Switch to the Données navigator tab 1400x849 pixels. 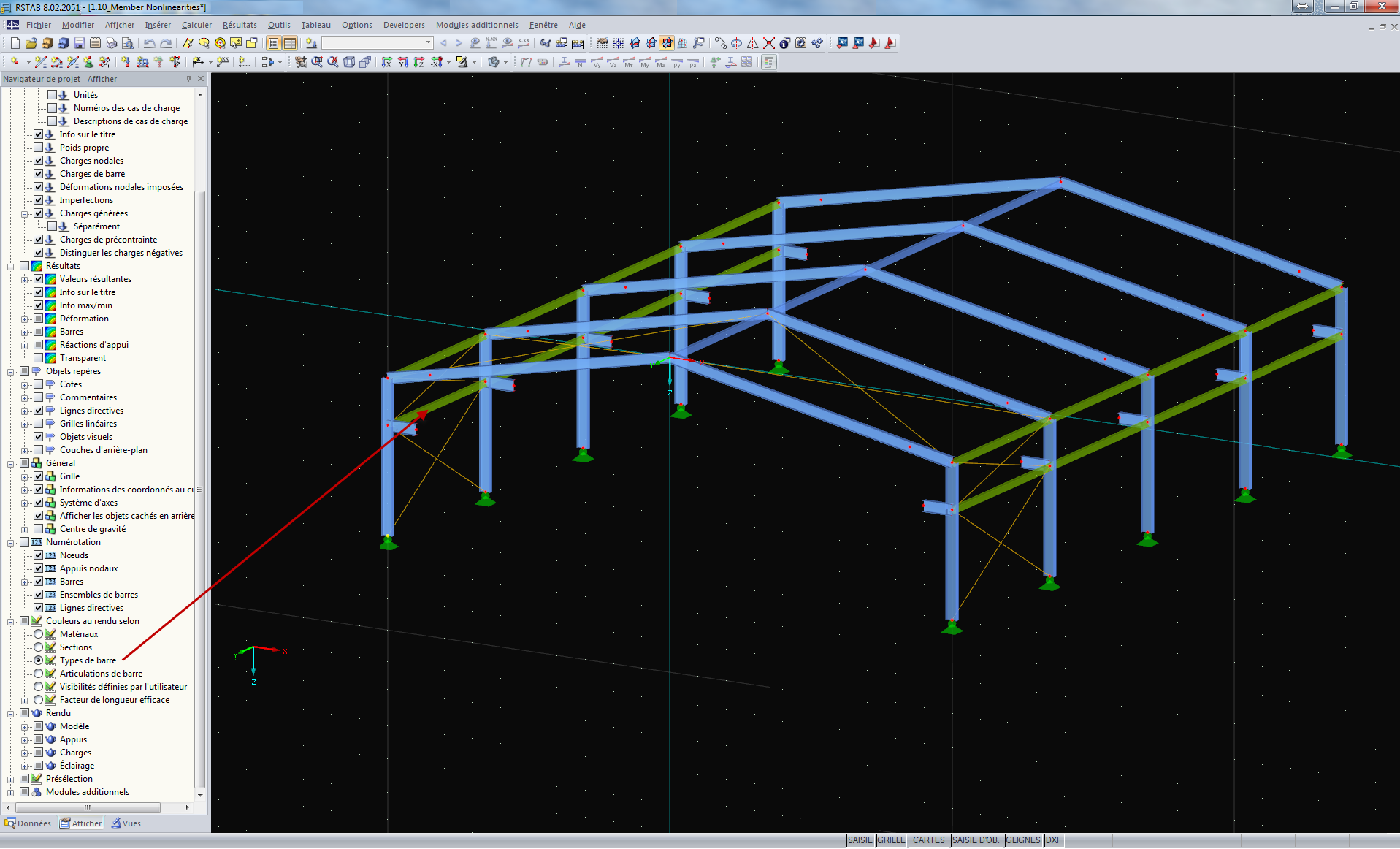pyautogui.click(x=28, y=823)
